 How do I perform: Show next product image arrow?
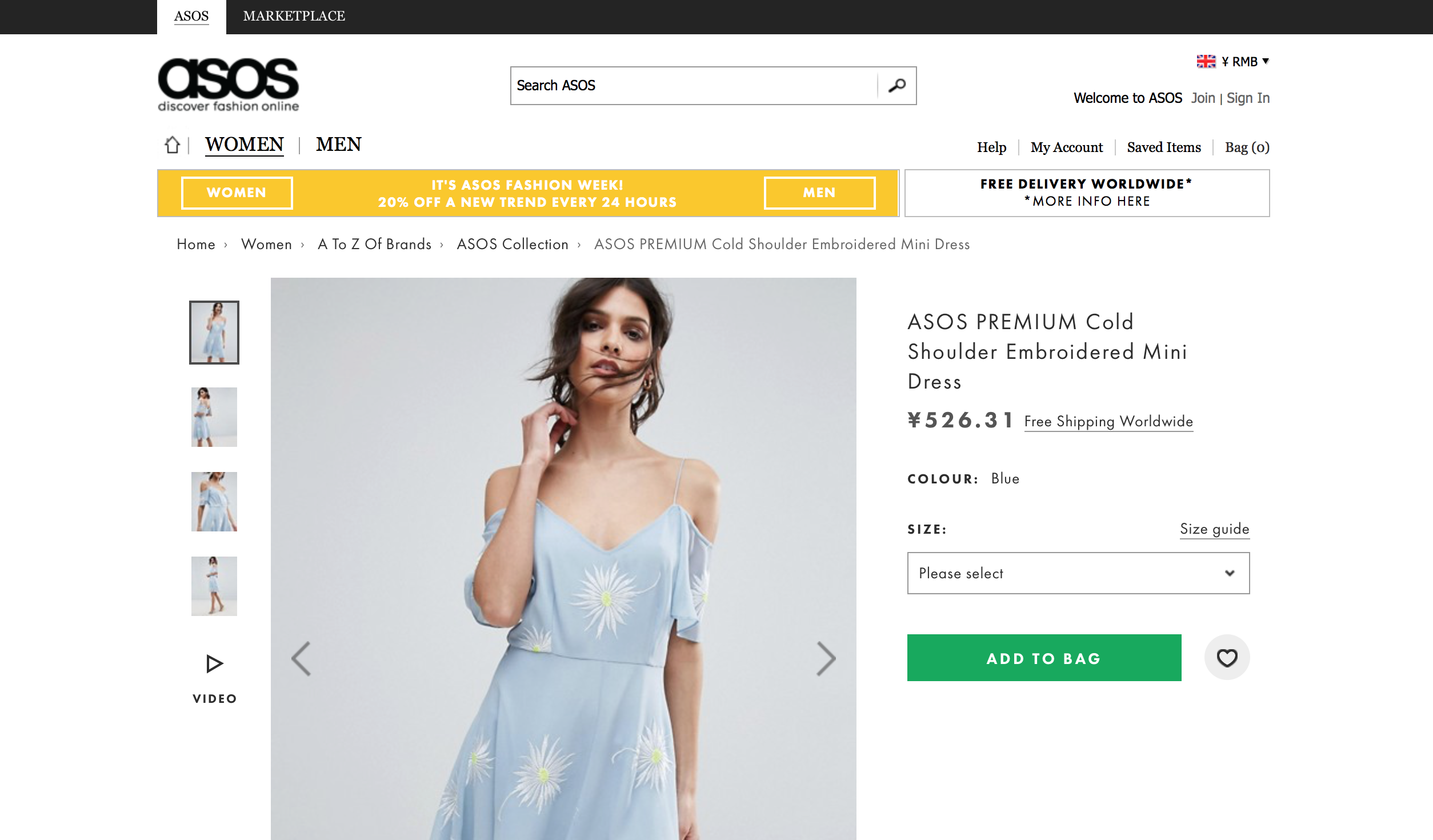click(826, 659)
